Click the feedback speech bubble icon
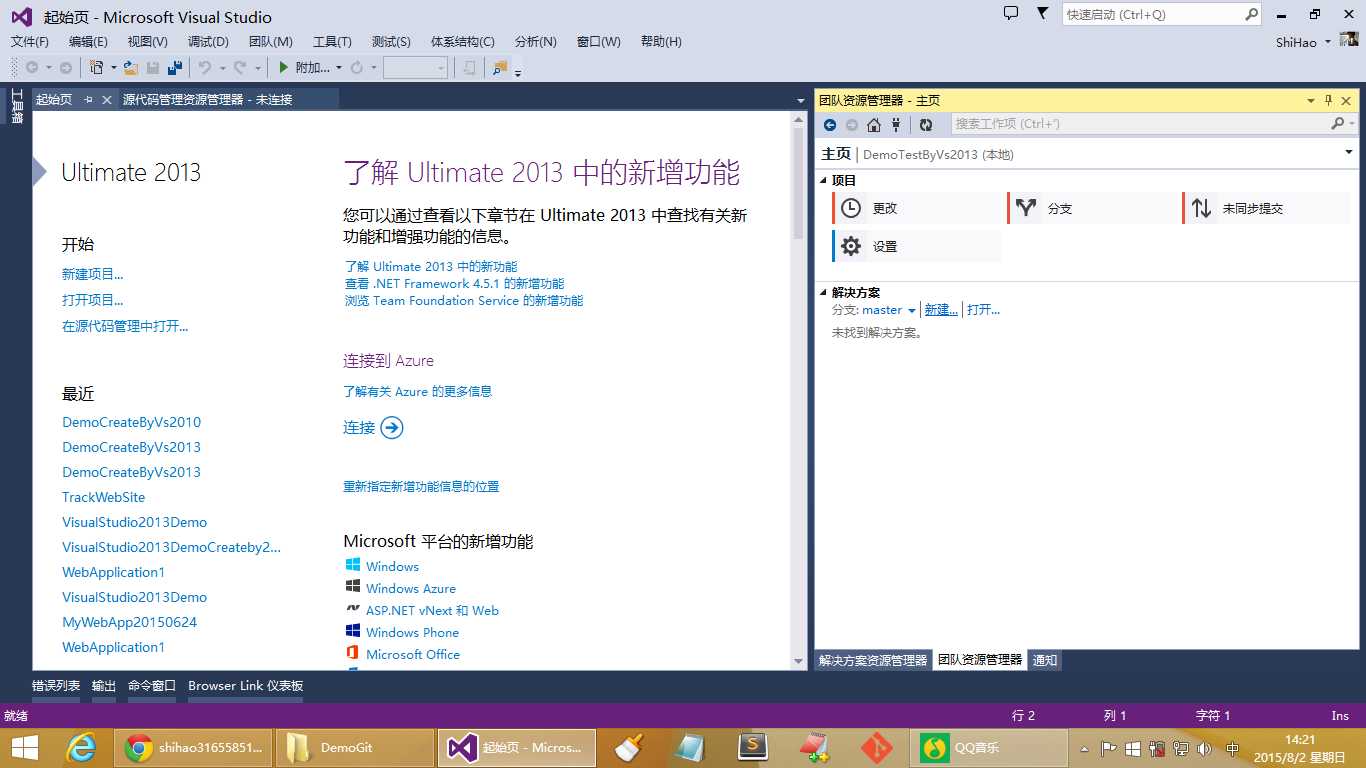Screen dimensions: 1366x768 click(1011, 14)
